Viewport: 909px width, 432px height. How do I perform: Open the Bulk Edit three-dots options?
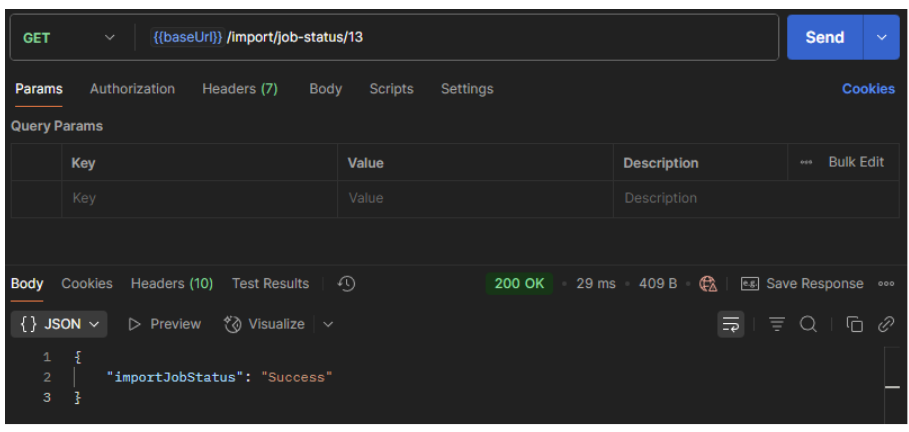tap(806, 162)
